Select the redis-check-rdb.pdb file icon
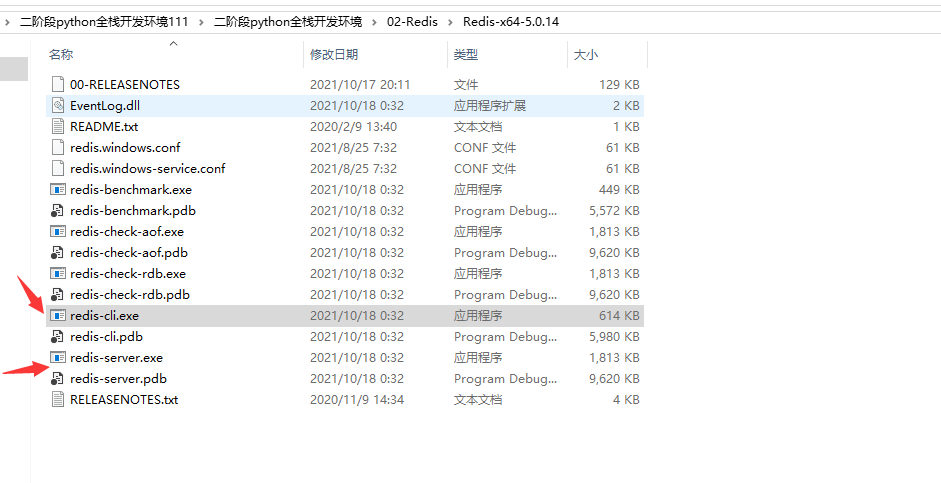The image size is (941, 483). click(58, 295)
